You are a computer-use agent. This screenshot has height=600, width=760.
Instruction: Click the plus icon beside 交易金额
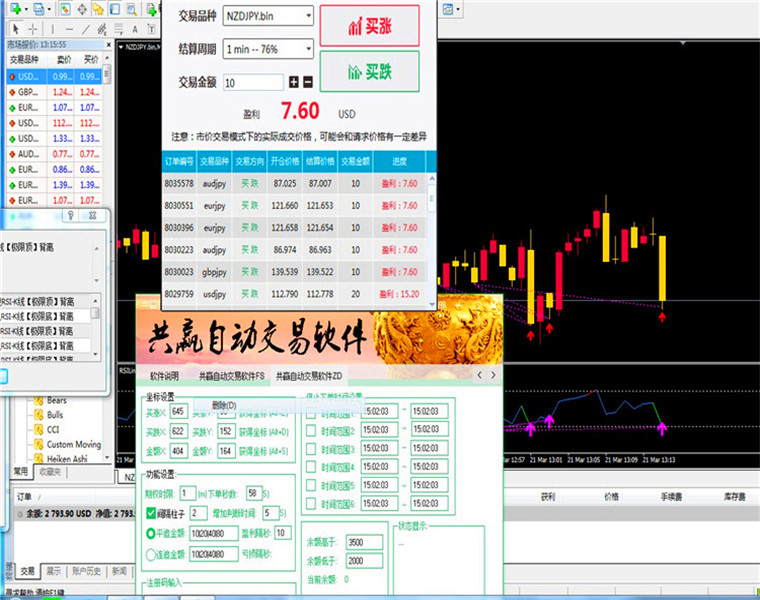[x=294, y=82]
